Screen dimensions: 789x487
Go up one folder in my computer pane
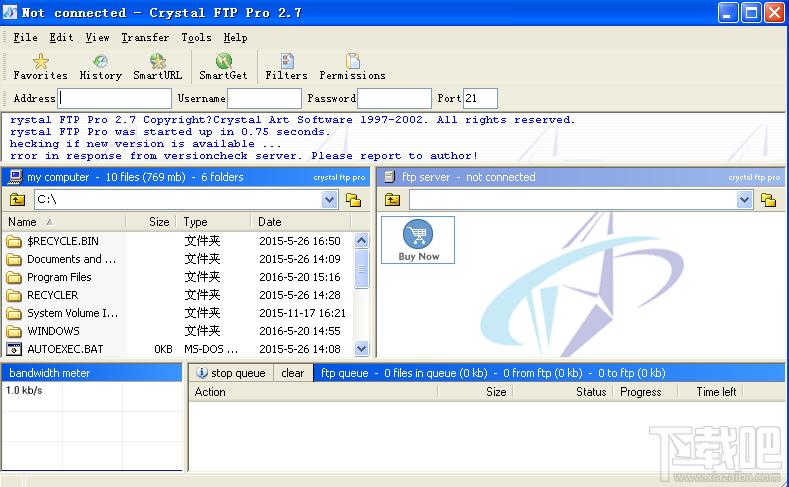[18, 200]
